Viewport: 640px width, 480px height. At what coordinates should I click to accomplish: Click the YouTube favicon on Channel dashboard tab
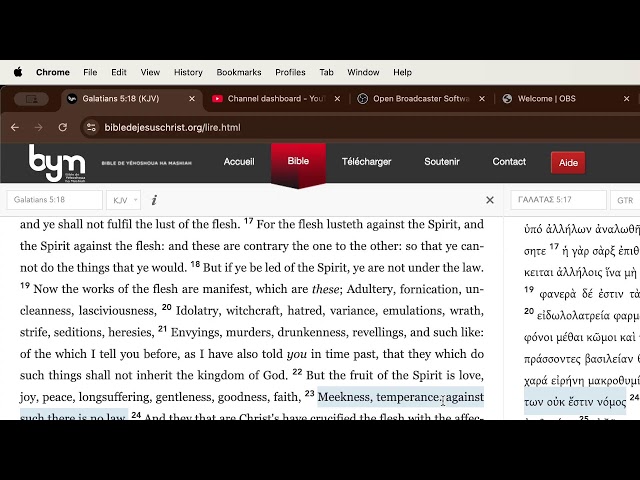[217, 99]
